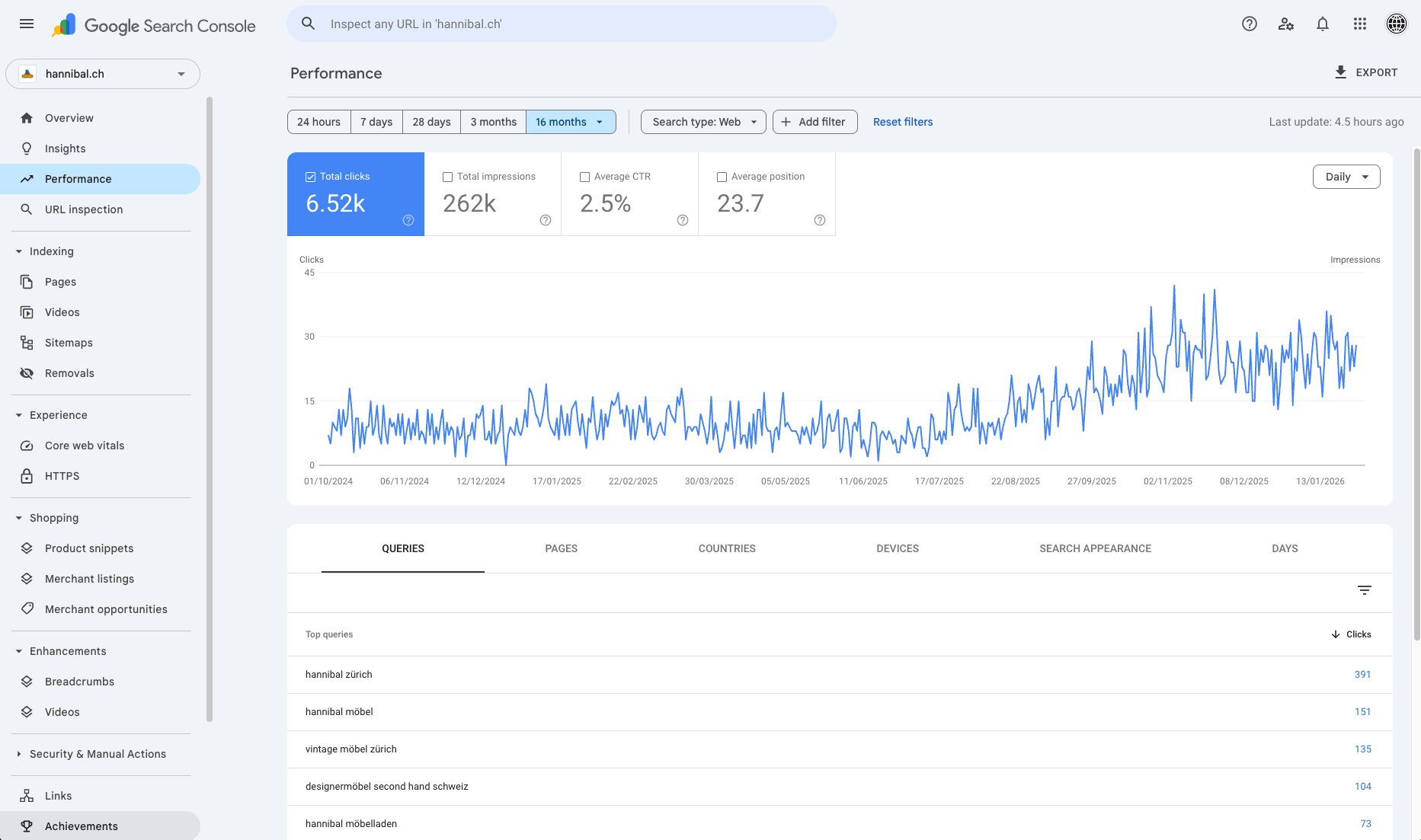Open the Daily interval dropdown
Viewport: 1421px width, 840px height.
1346,176
